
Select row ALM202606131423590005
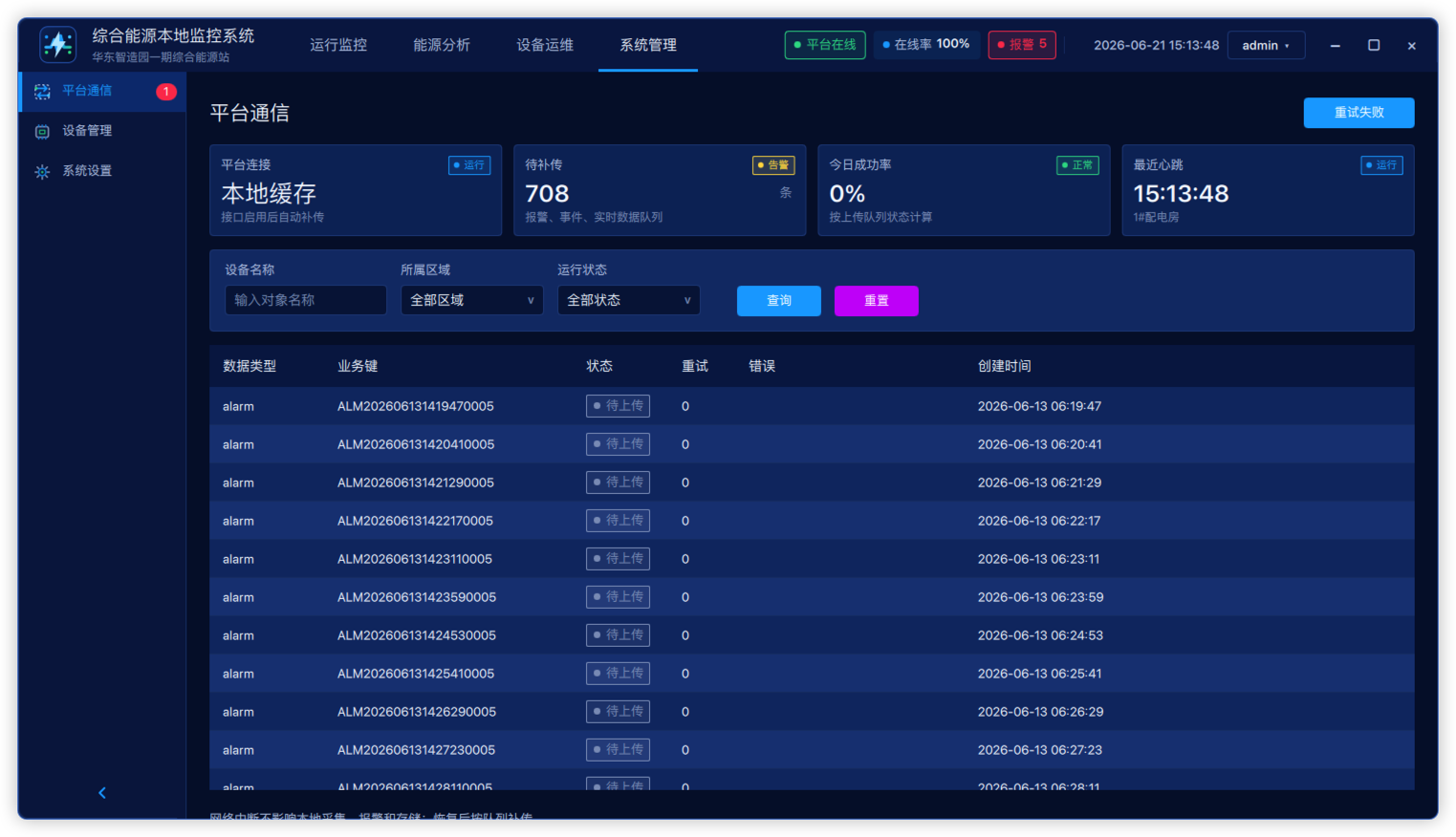tap(812, 597)
